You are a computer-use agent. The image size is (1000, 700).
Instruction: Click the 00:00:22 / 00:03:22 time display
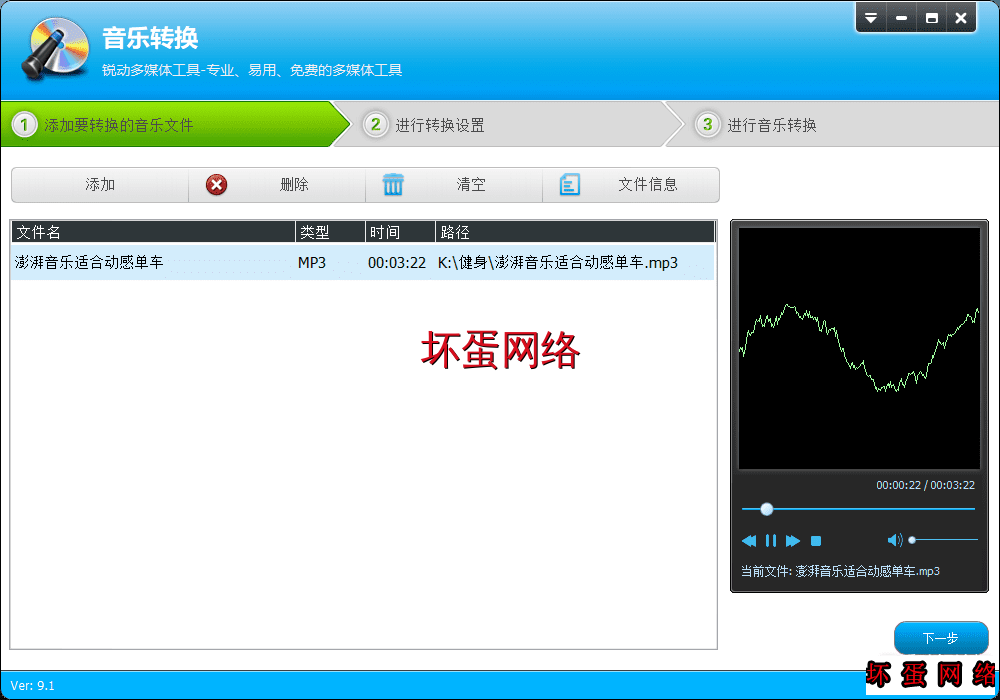pos(925,485)
